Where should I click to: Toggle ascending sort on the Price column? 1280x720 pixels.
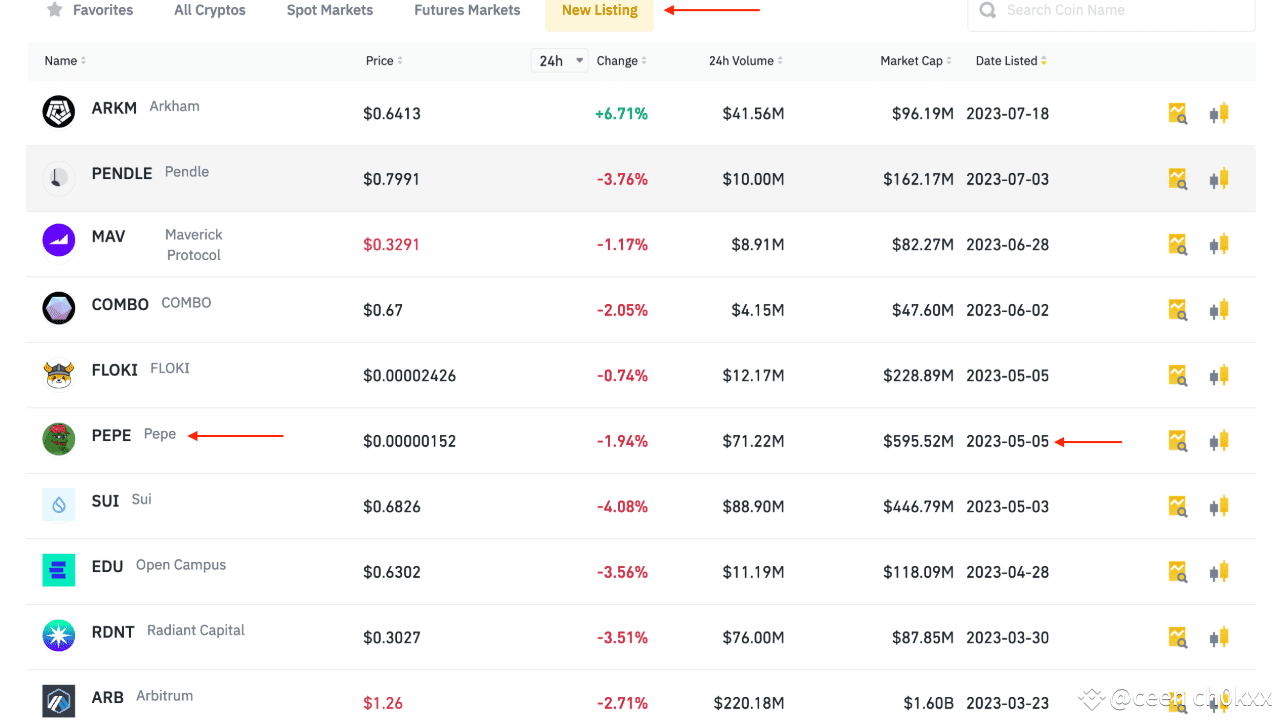pyautogui.click(x=400, y=60)
